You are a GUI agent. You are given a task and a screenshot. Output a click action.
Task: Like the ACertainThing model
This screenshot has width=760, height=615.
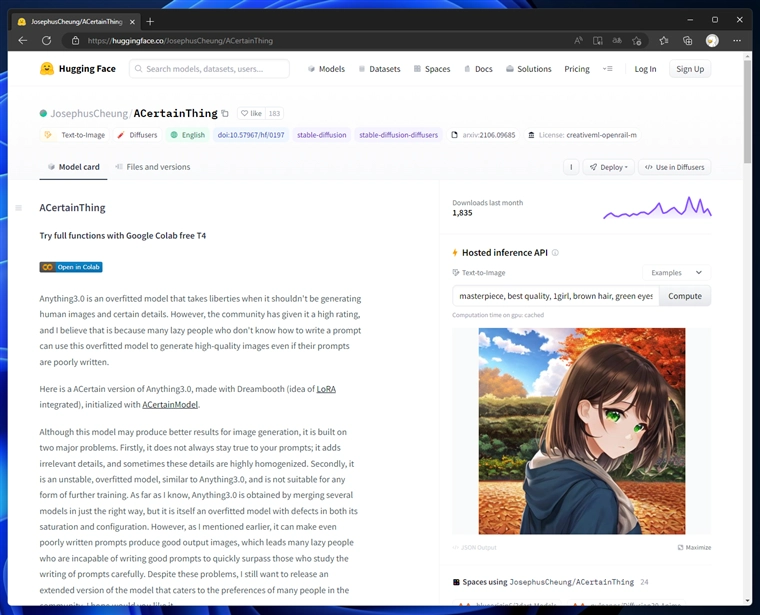click(251, 113)
